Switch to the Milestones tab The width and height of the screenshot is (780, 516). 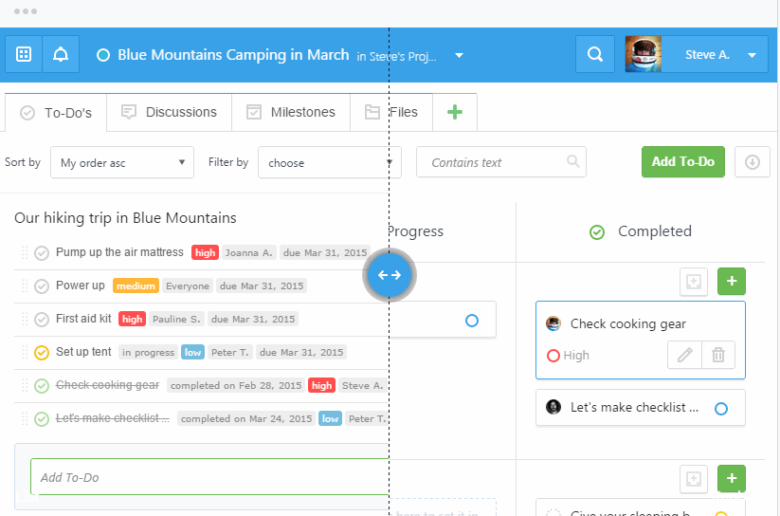(x=291, y=112)
